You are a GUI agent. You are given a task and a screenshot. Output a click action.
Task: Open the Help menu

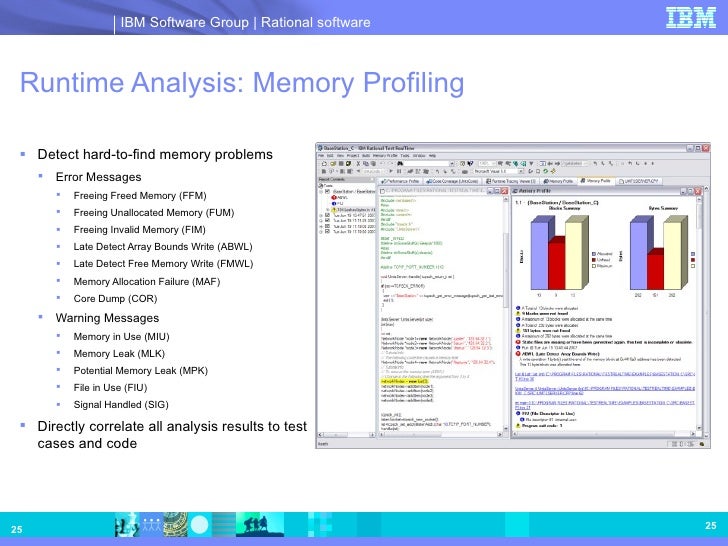tap(432, 156)
